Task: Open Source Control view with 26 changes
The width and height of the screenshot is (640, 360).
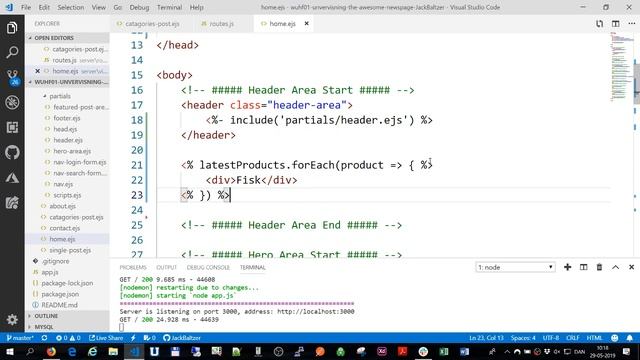Action: pyautogui.click(x=12, y=77)
